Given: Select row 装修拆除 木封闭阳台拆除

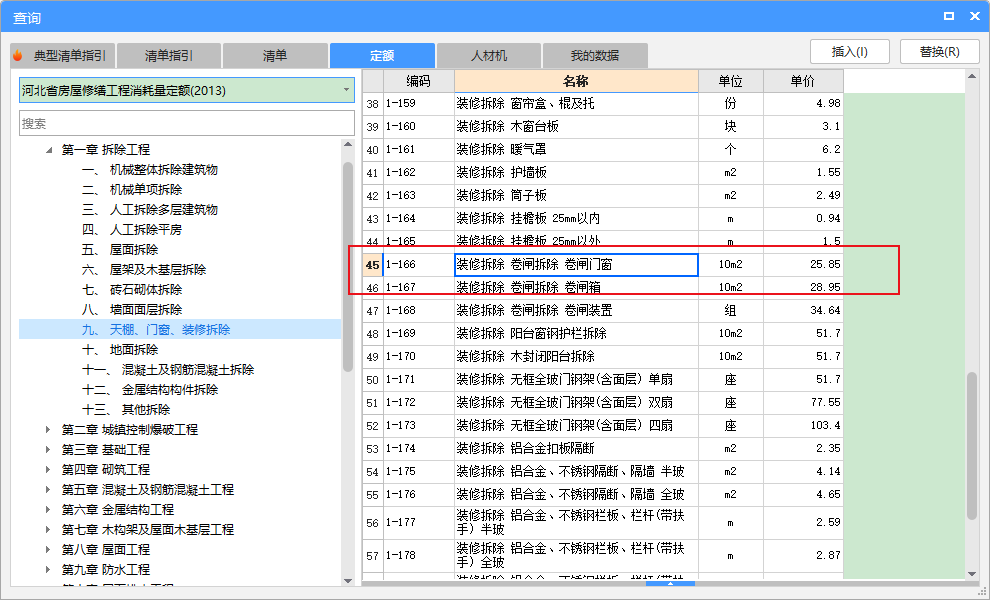Looking at the screenshot, I should (x=603, y=356).
